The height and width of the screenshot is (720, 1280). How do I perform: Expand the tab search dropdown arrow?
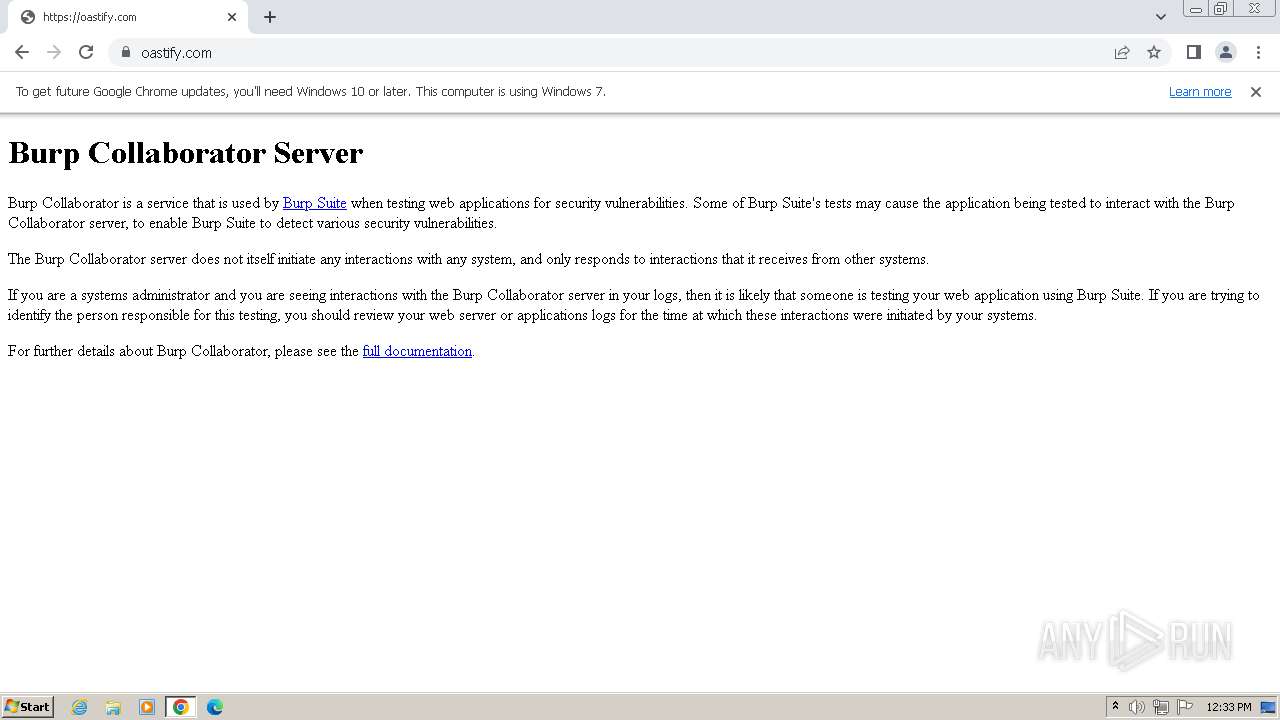click(1160, 17)
